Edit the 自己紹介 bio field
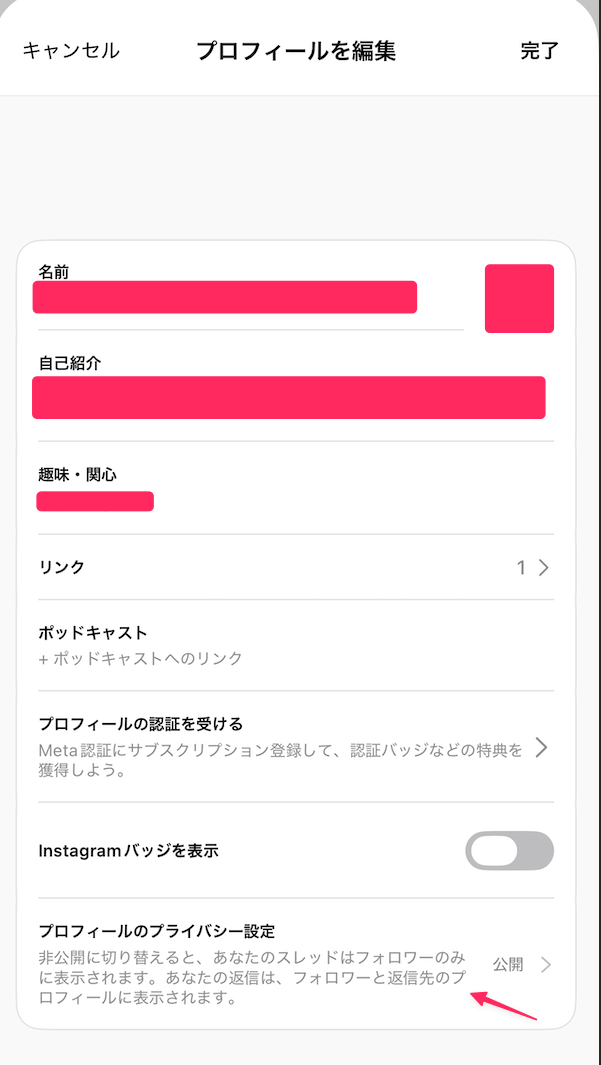The height and width of the screenshot is (1065, 601). coord(290,397)
